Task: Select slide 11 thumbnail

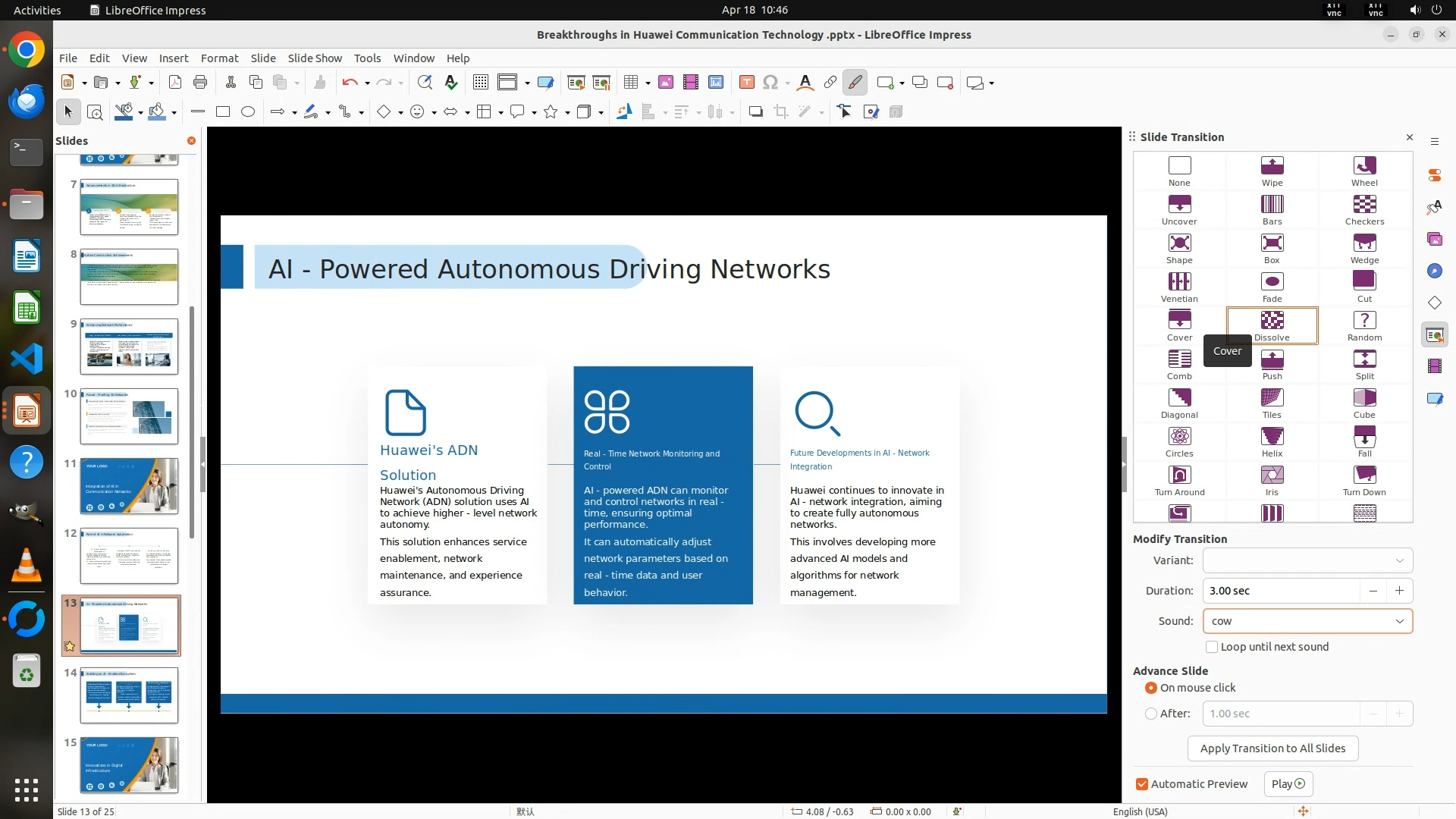Action: (129, 486)
